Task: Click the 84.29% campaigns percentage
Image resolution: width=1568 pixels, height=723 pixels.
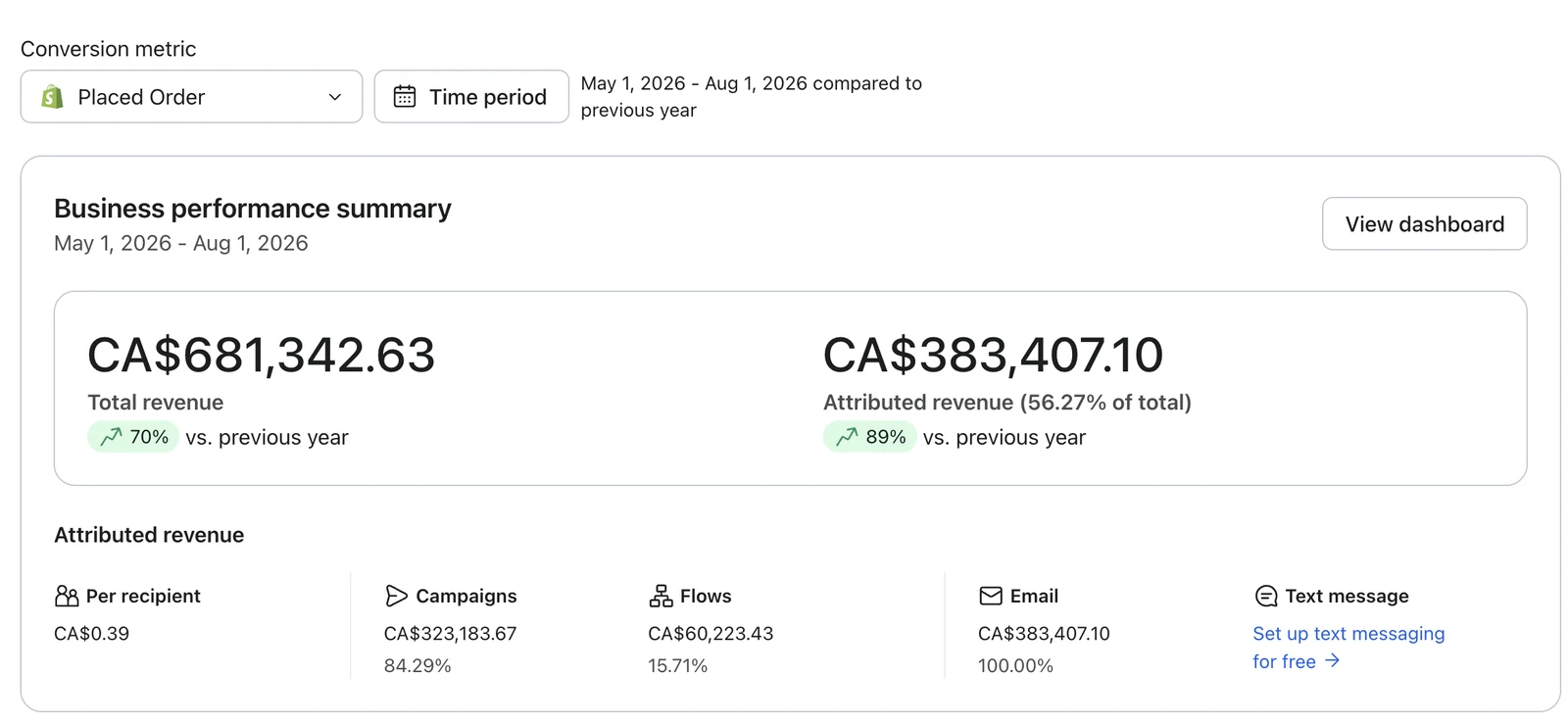Action: point(417,665)
